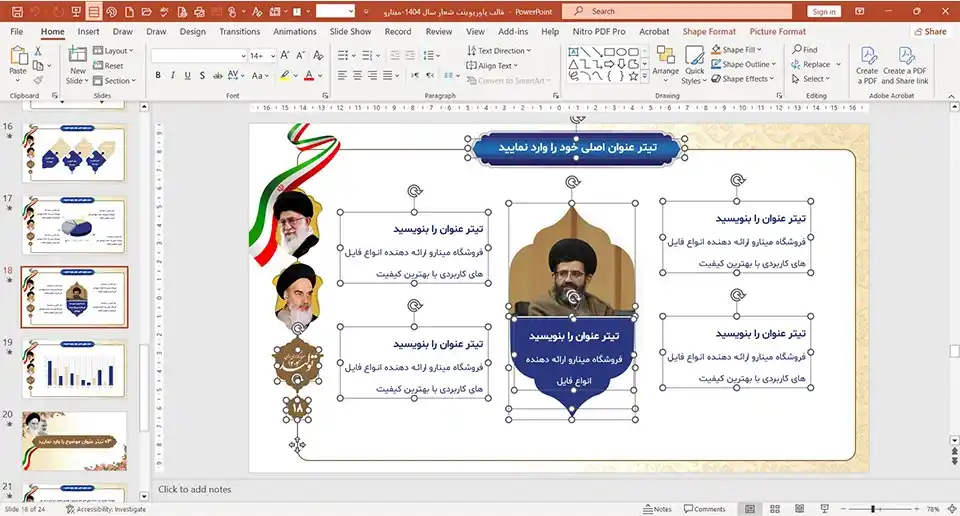Click Decrease Font Size icon
The width and height of the screenshot is (960, 516).
point(301,56)
